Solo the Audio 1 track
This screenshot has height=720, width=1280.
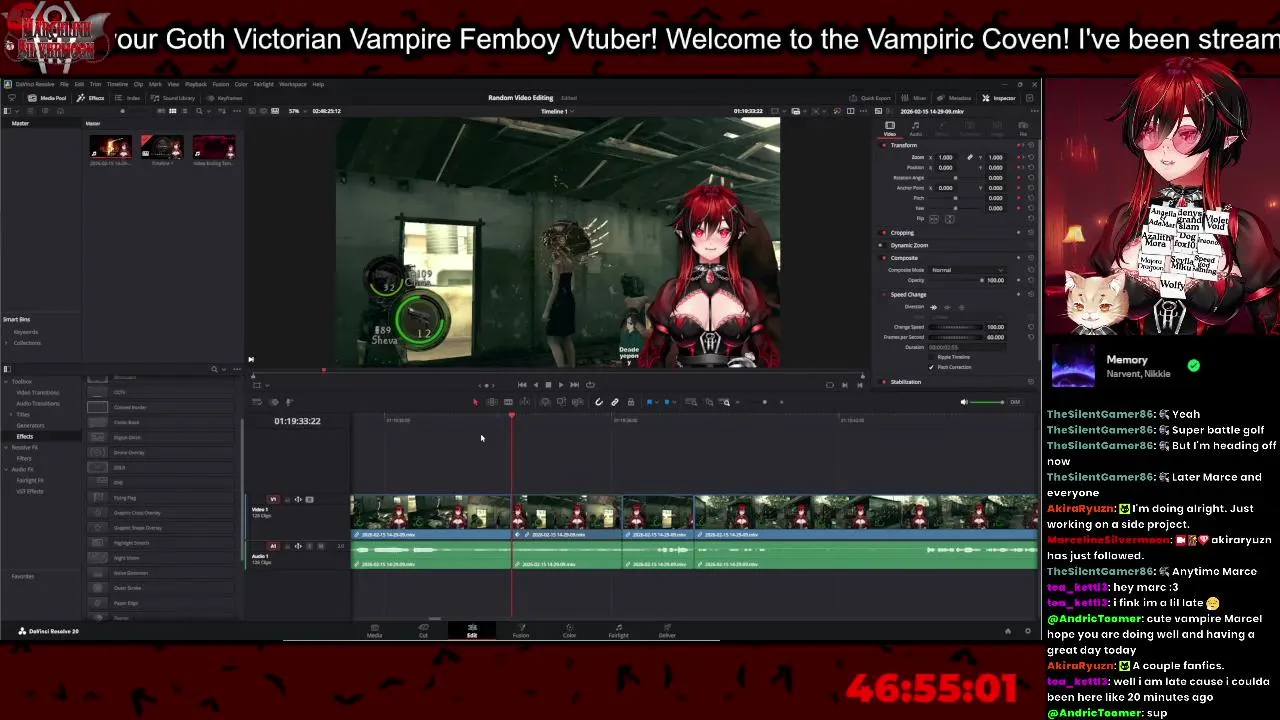(310, 546)
